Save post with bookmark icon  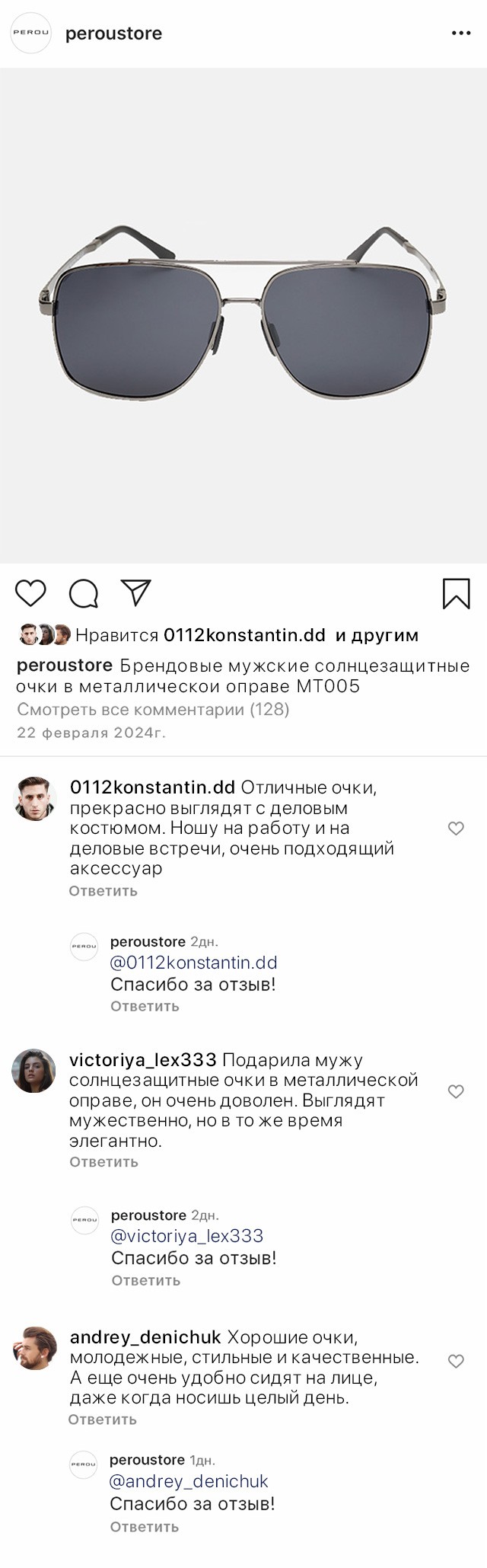456,594
